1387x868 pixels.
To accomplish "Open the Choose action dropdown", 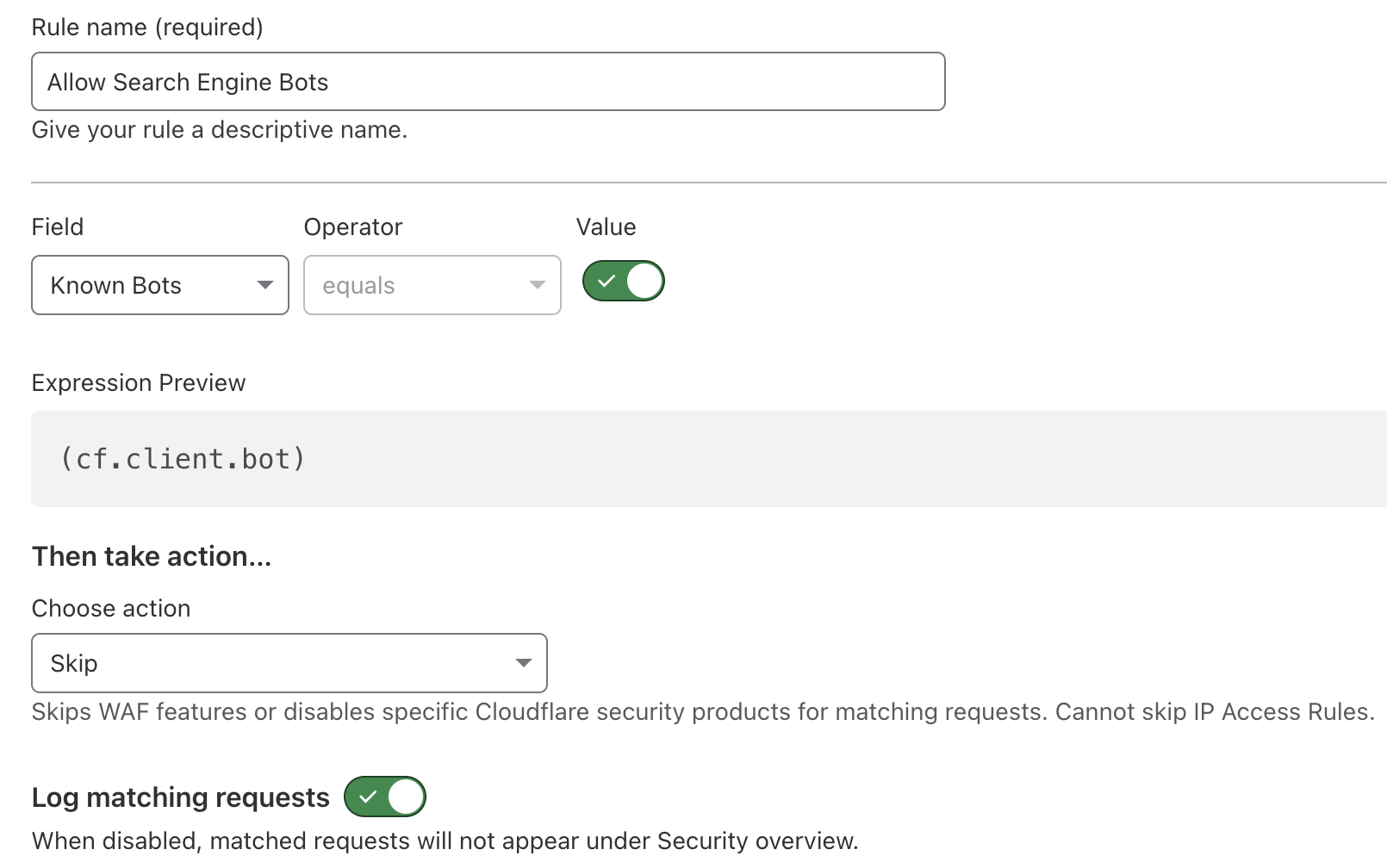I will pos(289,663).
